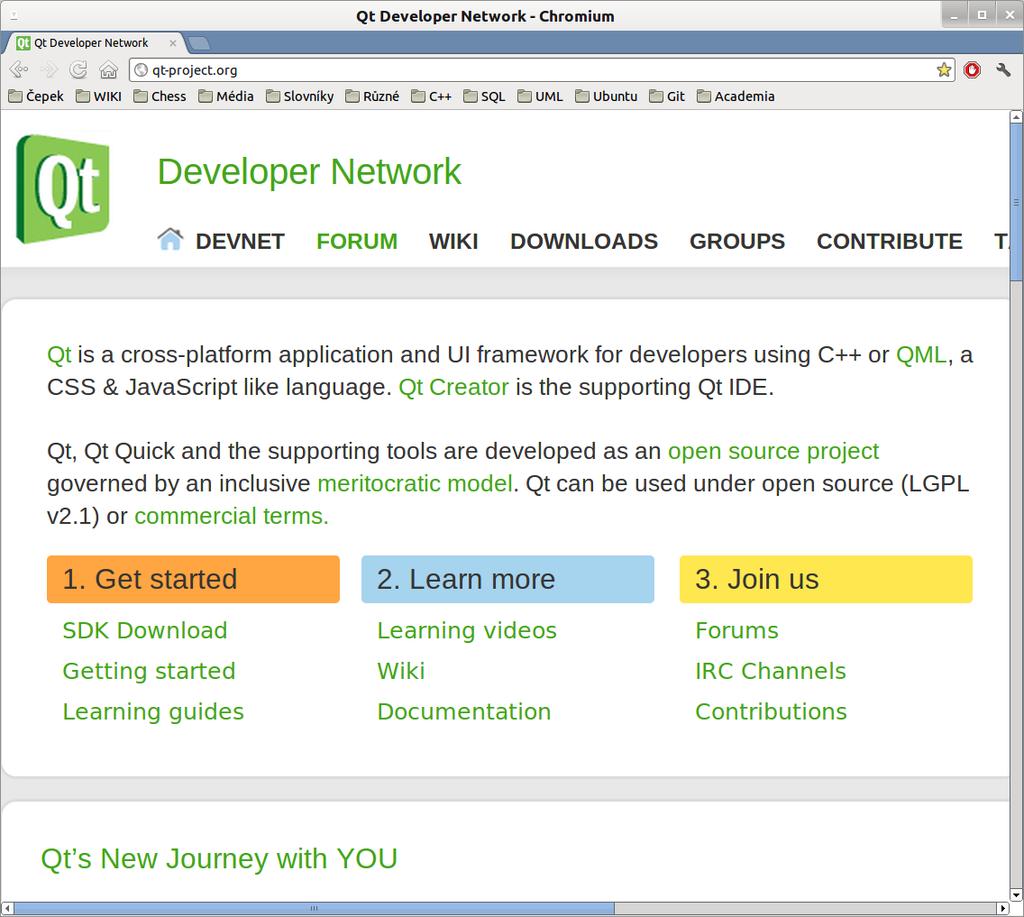
Task: Maximize the Chromium window
Action: 982,16
